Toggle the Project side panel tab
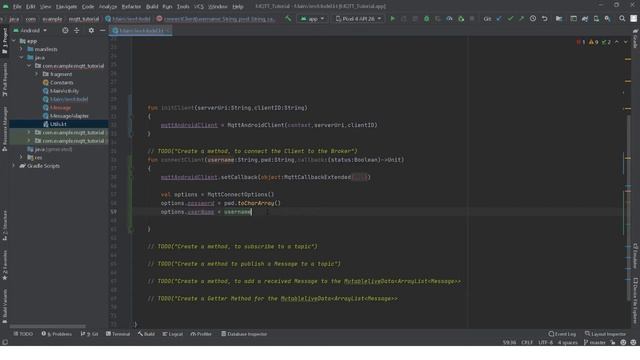 tap(5, 41)
